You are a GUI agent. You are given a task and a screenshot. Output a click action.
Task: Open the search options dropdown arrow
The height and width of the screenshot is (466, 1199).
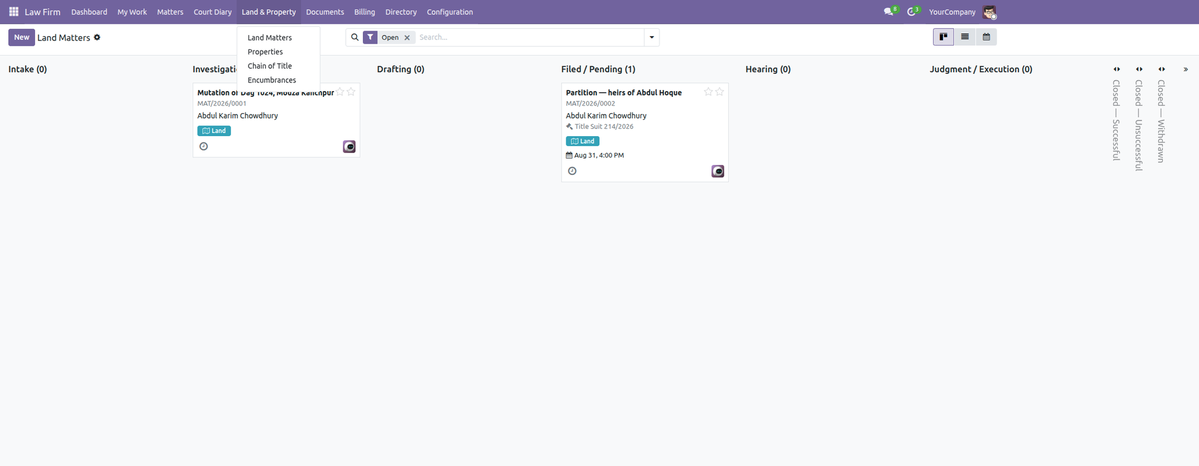click(651, 37)
